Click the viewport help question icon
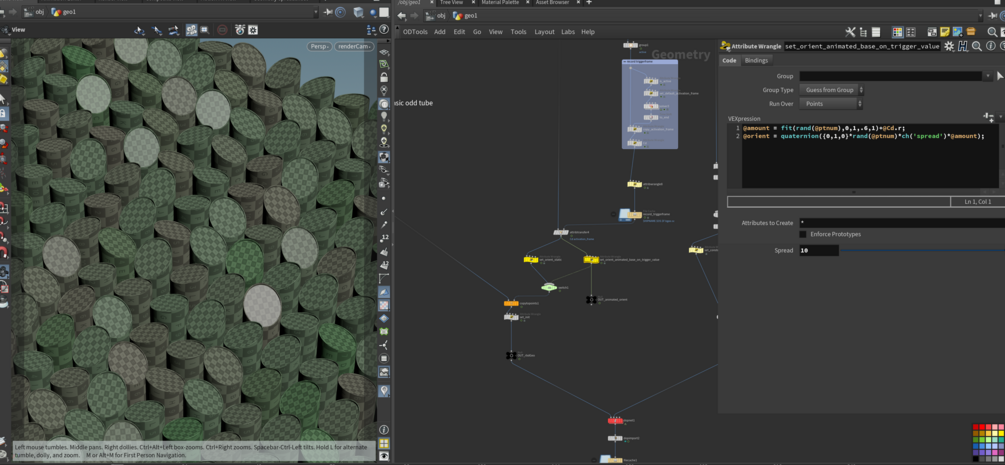This screenshot has width=1005, height=465. coord(384,30)
